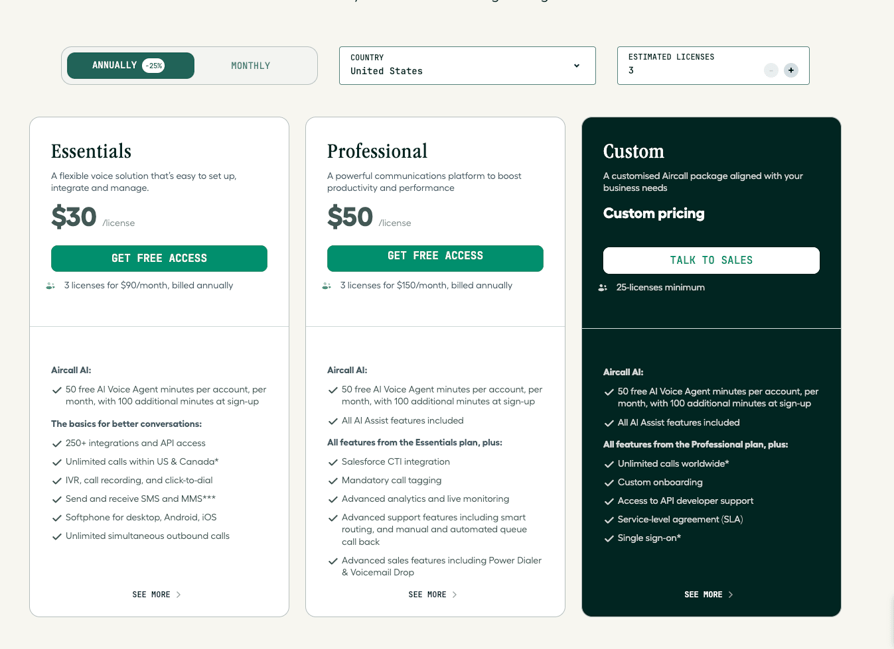Click the arrow next to Essentials See More
Screen dimensions: 894x649
click(x=178, y=594)
